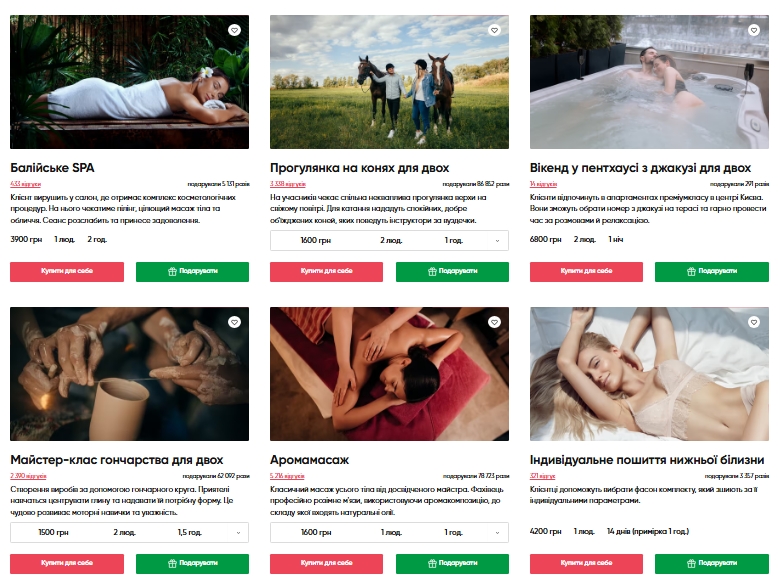
Task: Expand the Аромамасаж price option dropdown
Action: pyautogui.click(x=389, y=533)
